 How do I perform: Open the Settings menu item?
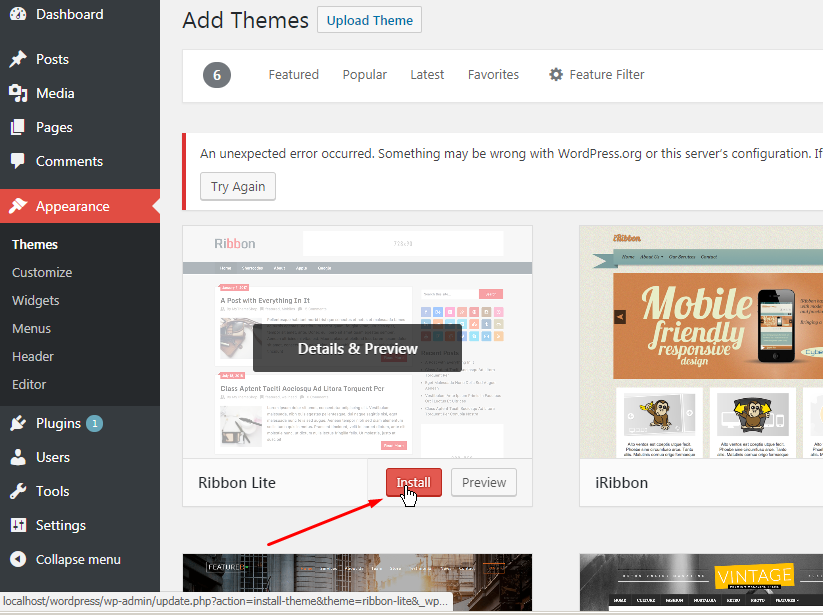(x=80, y=525)
